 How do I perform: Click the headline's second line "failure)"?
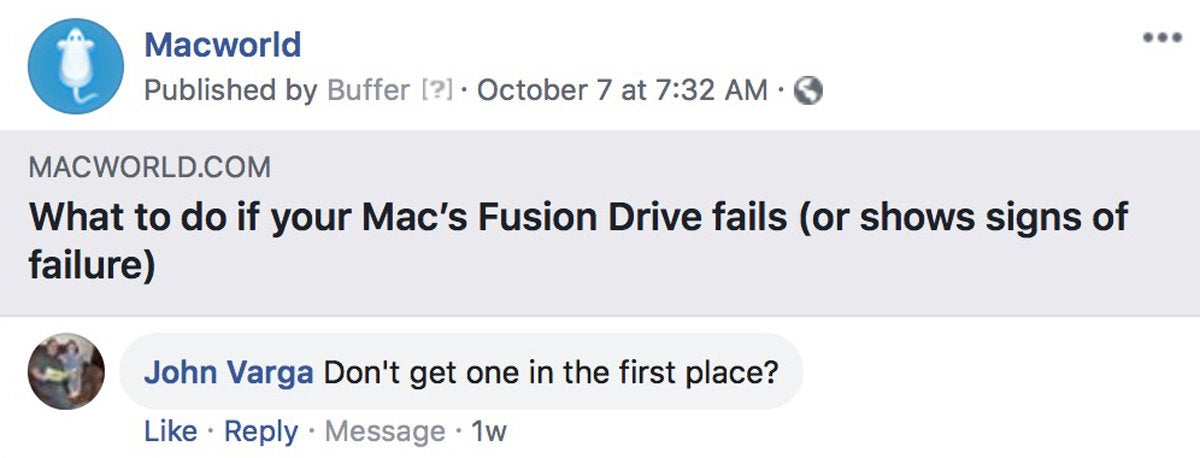coord(91,267)
